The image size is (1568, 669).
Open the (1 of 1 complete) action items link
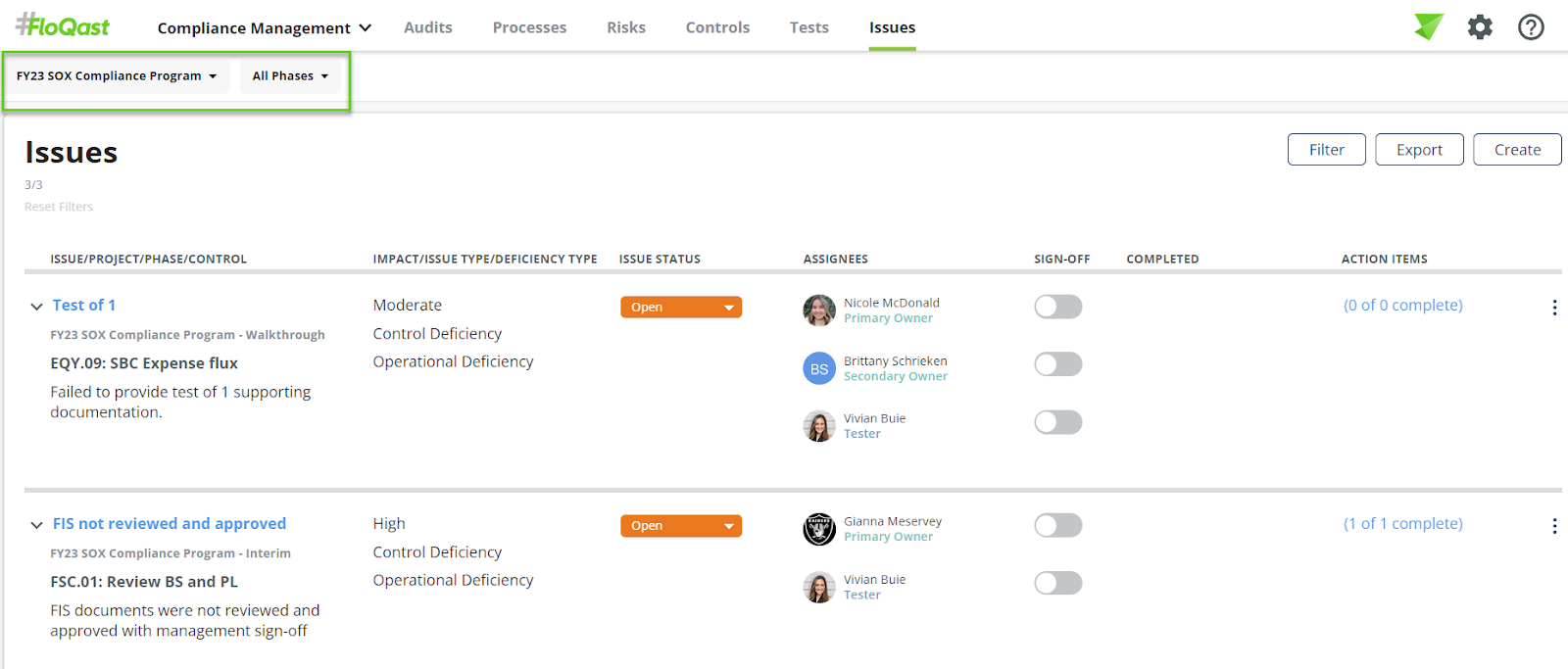1402,524
